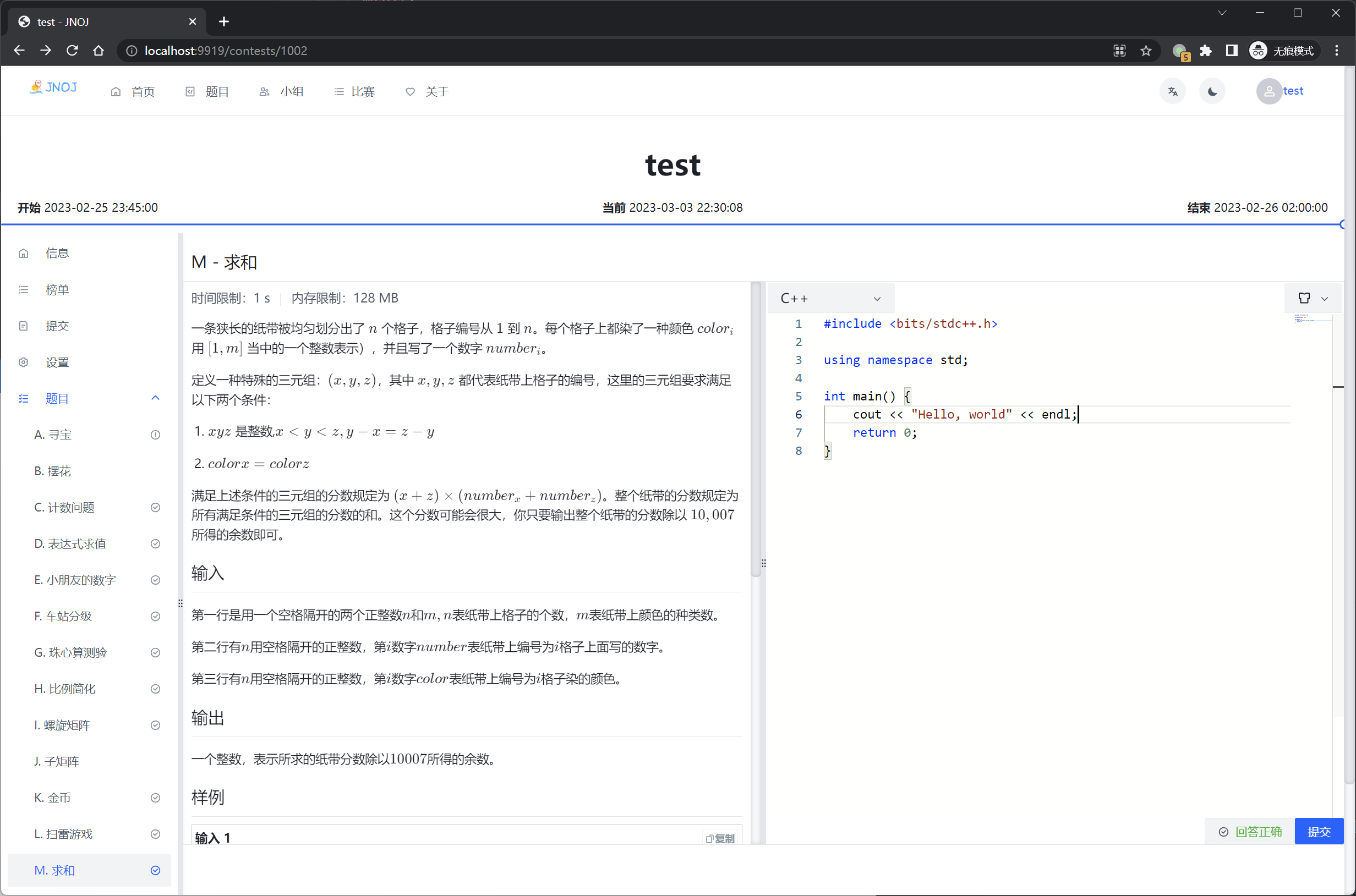Open 提交 submissions in the sidebar
The image size is (1356, 896).
pos(90,326)
